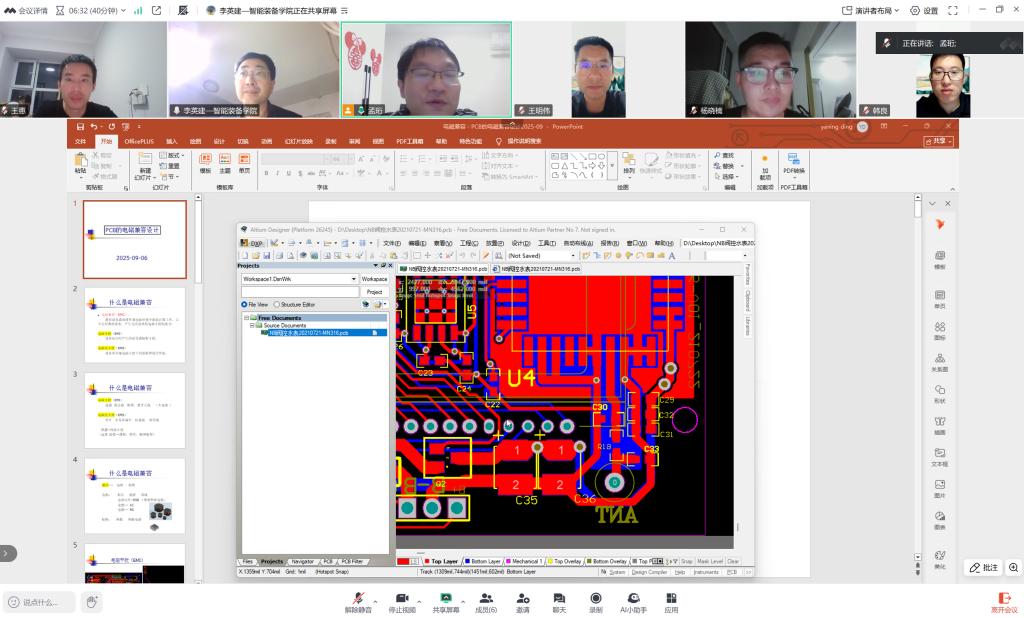This screenshot has width=1024, height=618.
Task: Select the File View radio button
Action: (245, 304)
